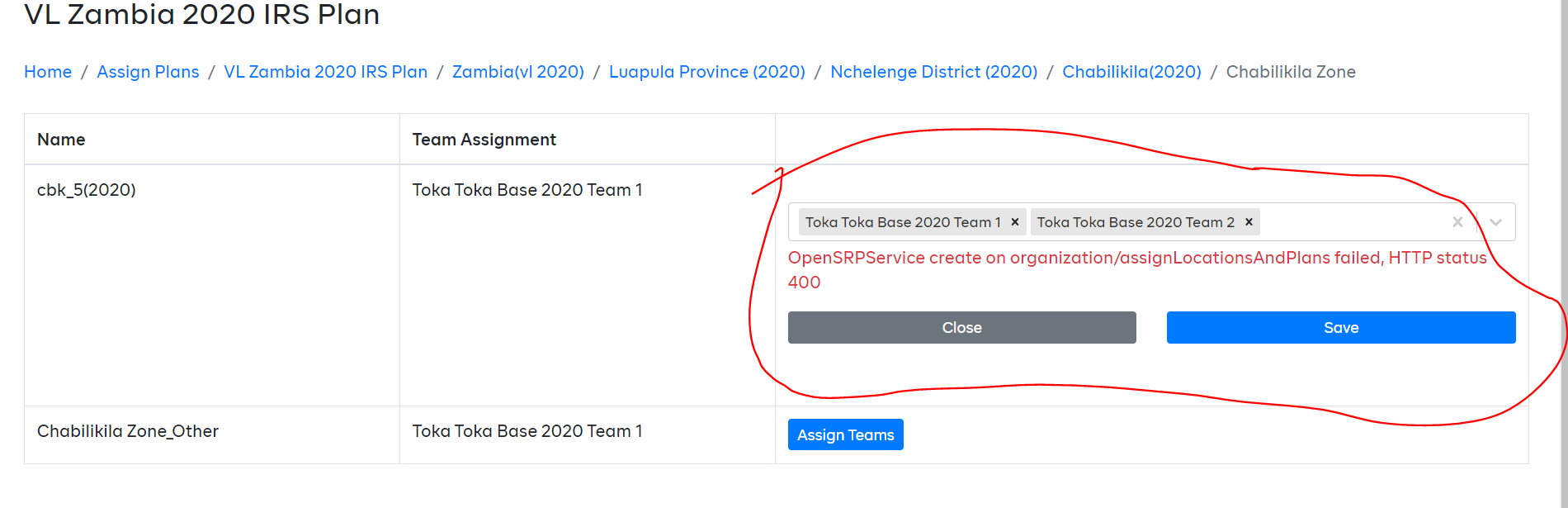
Task: Clear all selected teams with the x icon
Action: [1457, 221]
